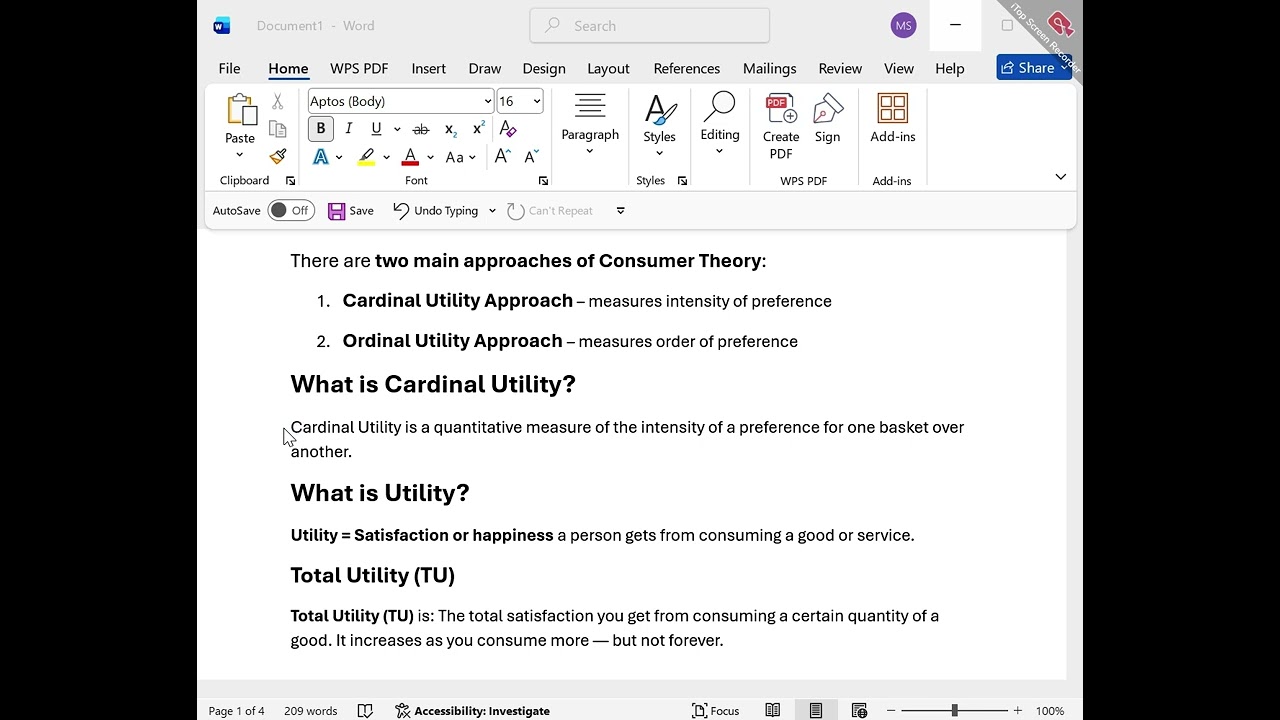This screenshot has width=1280, height=720.
Task: Click the Share button
Action: point(1034,68)
